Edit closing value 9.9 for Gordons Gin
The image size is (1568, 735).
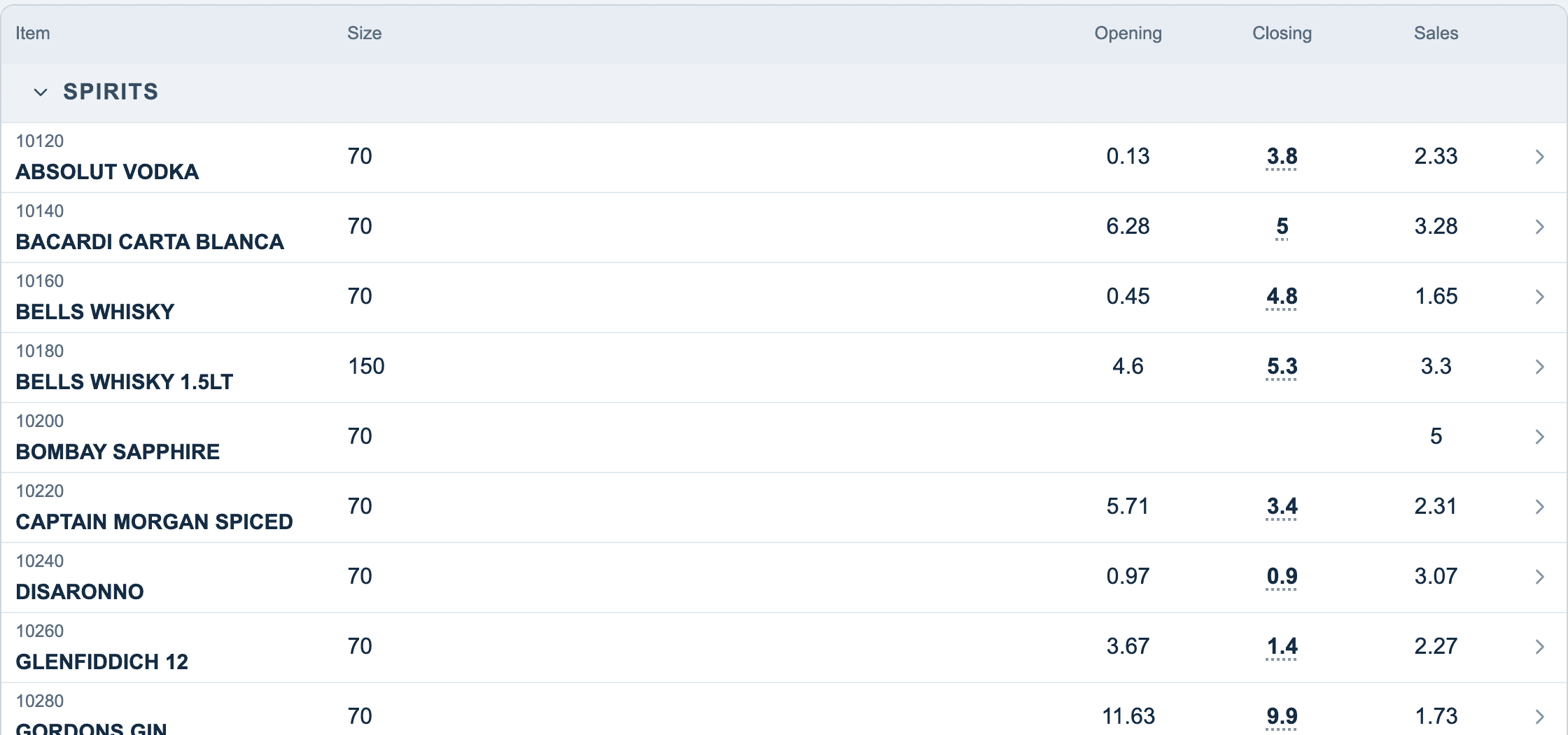point(1282,717)
